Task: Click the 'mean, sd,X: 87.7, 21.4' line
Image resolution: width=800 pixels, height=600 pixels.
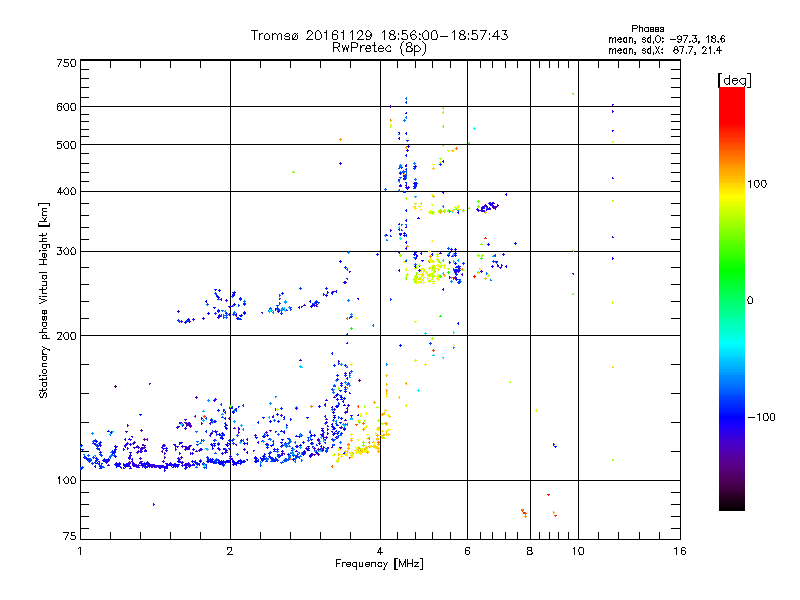Action: (x=665, y=50)
